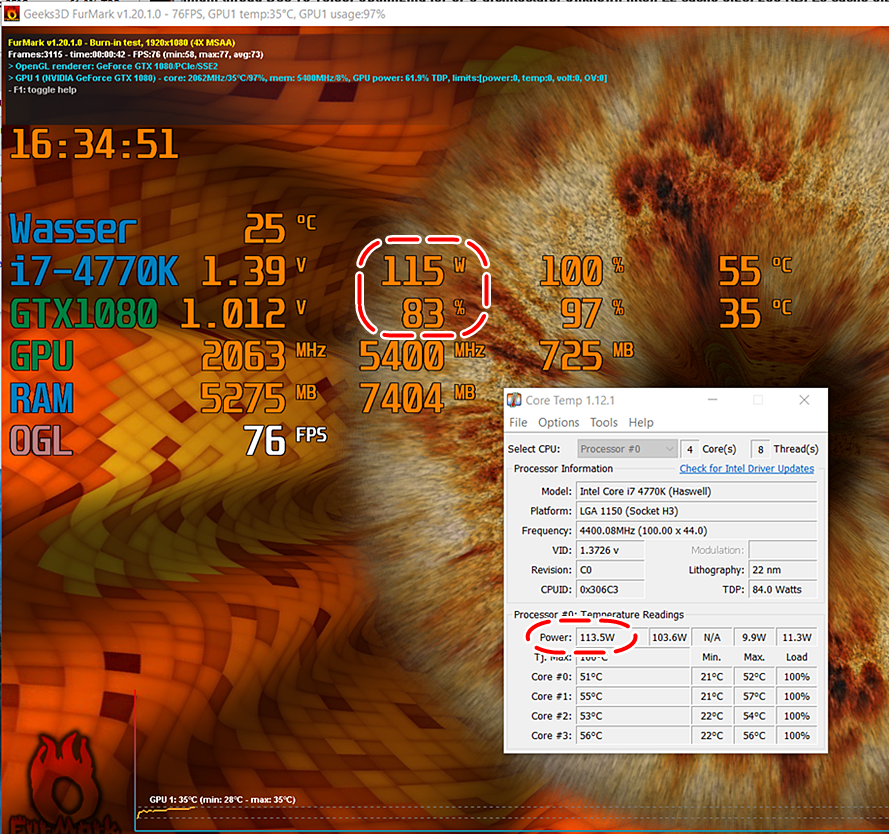
Task: Open the File menu in Core Temp
Action: coord(518,422)
